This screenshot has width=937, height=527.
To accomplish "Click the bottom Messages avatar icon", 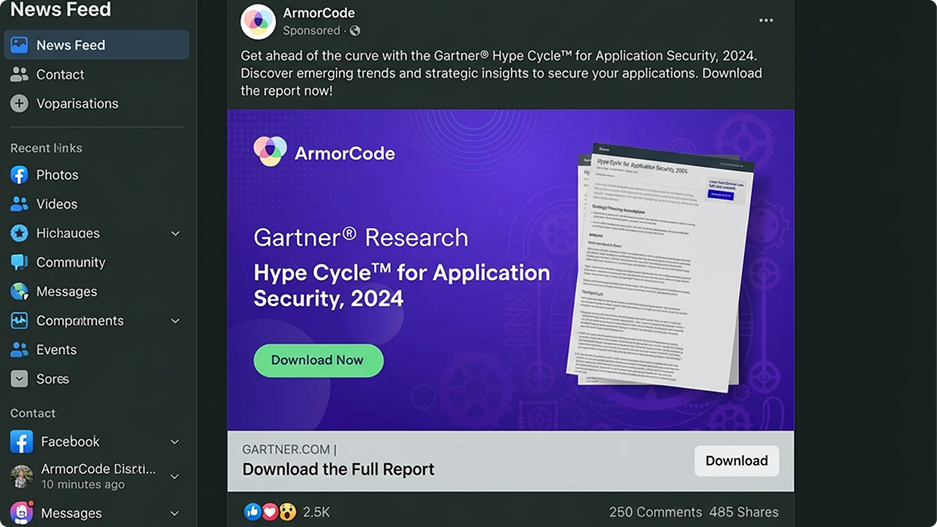I will (x=22, y=513).
